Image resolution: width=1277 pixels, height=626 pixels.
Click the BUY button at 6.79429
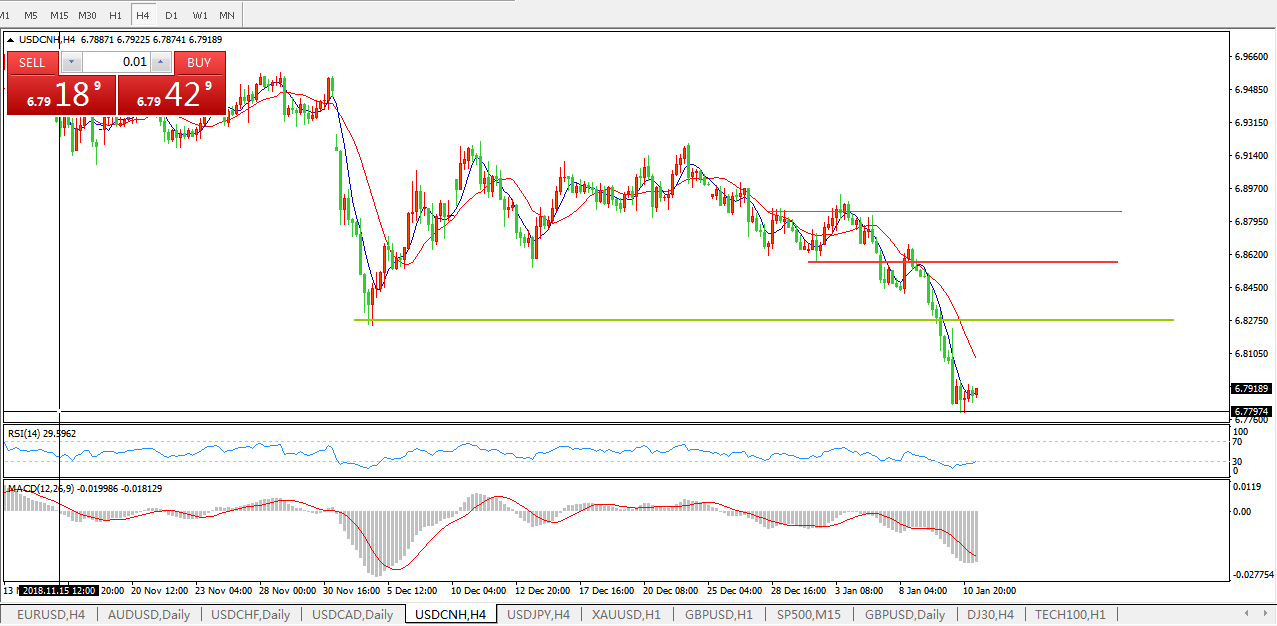[199, 62]
